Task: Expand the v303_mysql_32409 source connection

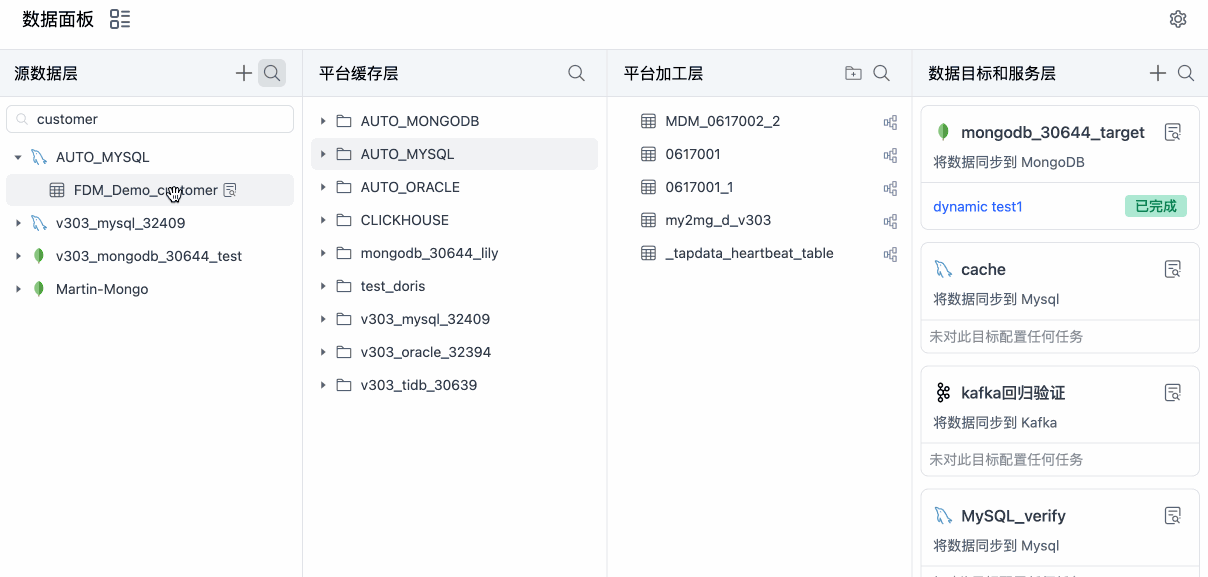Action: pyautogui.click(x=18, y=223)
